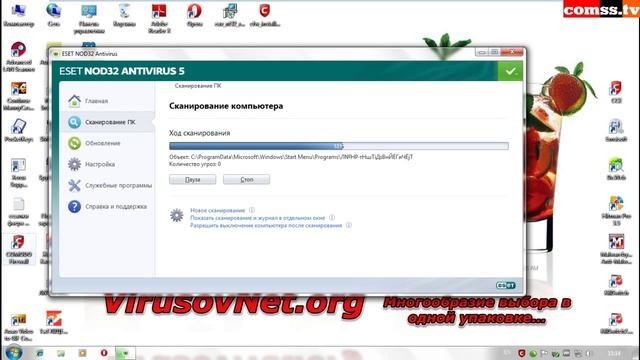640x360 pixels.
Task: Open the Network desktop icon
Action: click(x=53, y=15)
